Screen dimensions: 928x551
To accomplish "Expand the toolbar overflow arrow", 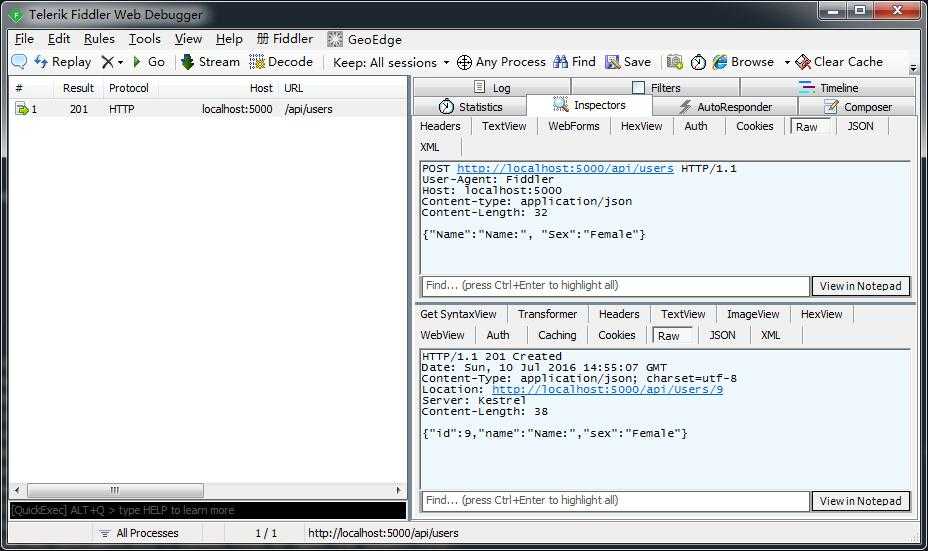I will click(913, 68).
